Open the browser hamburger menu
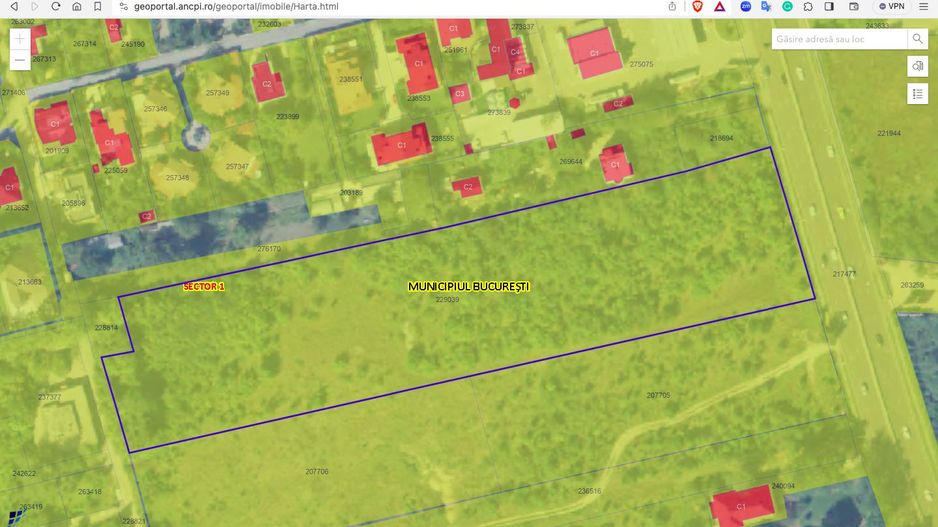 coord(923,6)
